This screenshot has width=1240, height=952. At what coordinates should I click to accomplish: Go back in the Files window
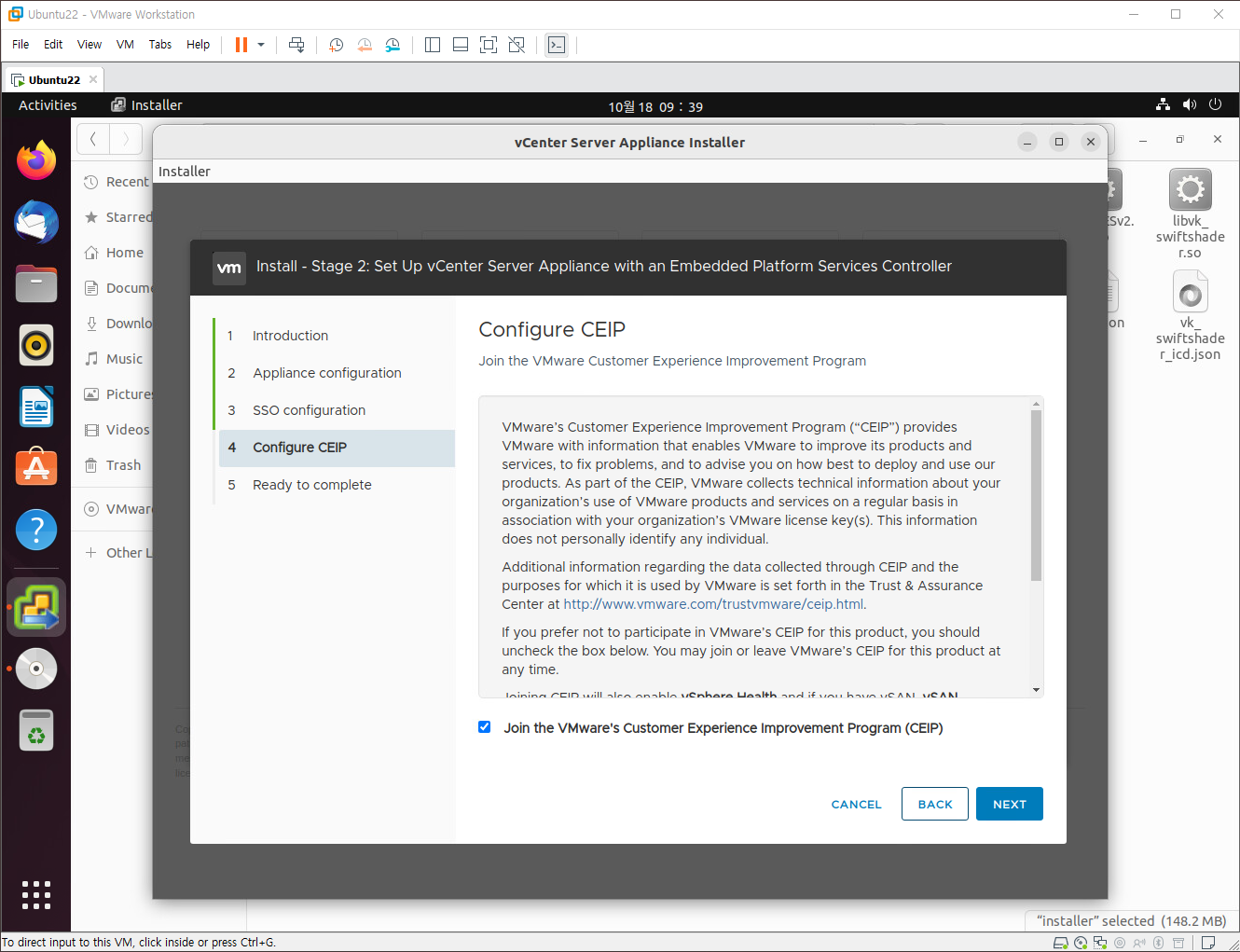[93, 140]
